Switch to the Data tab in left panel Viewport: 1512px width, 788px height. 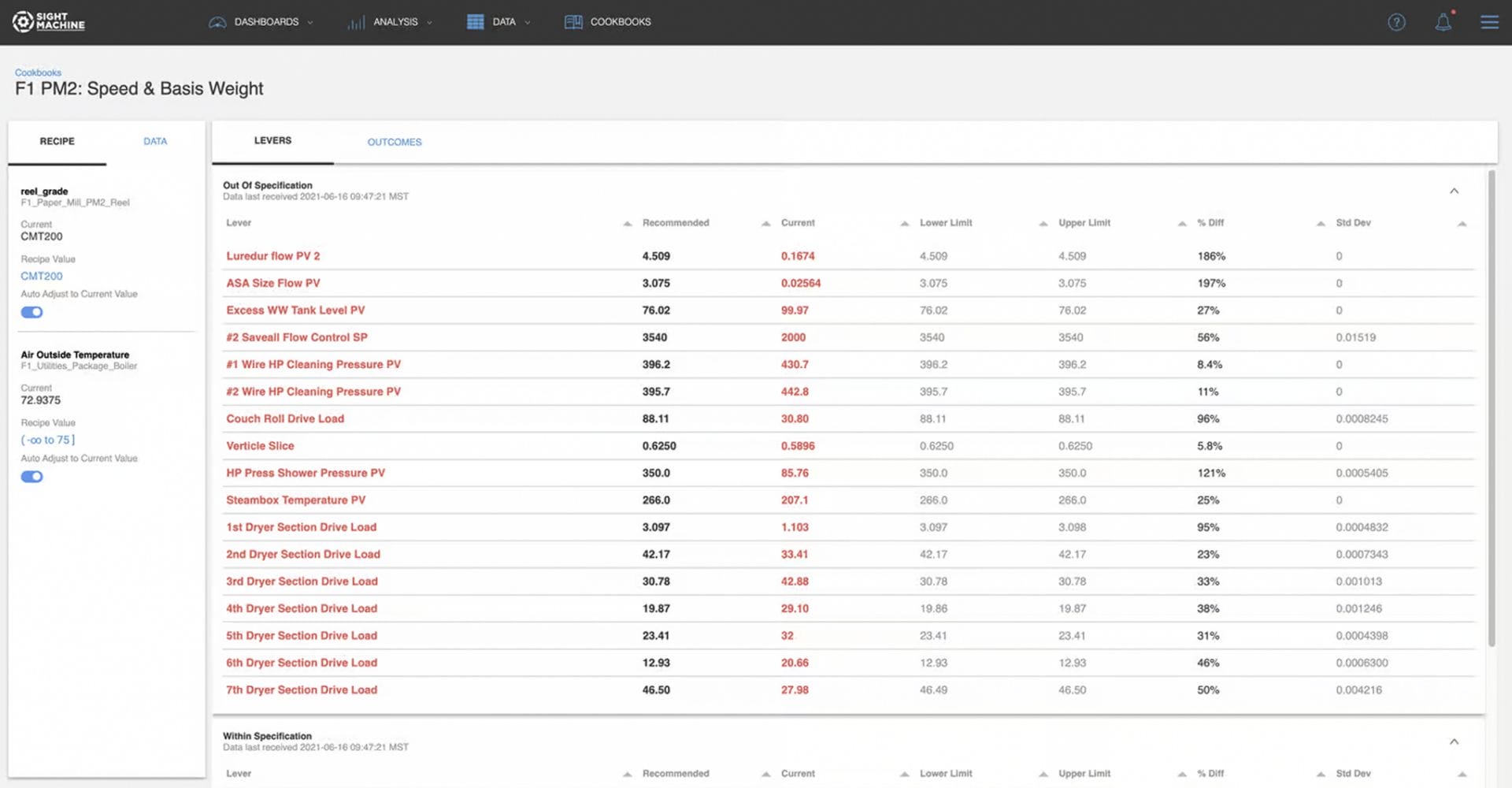tap(155, 141)
